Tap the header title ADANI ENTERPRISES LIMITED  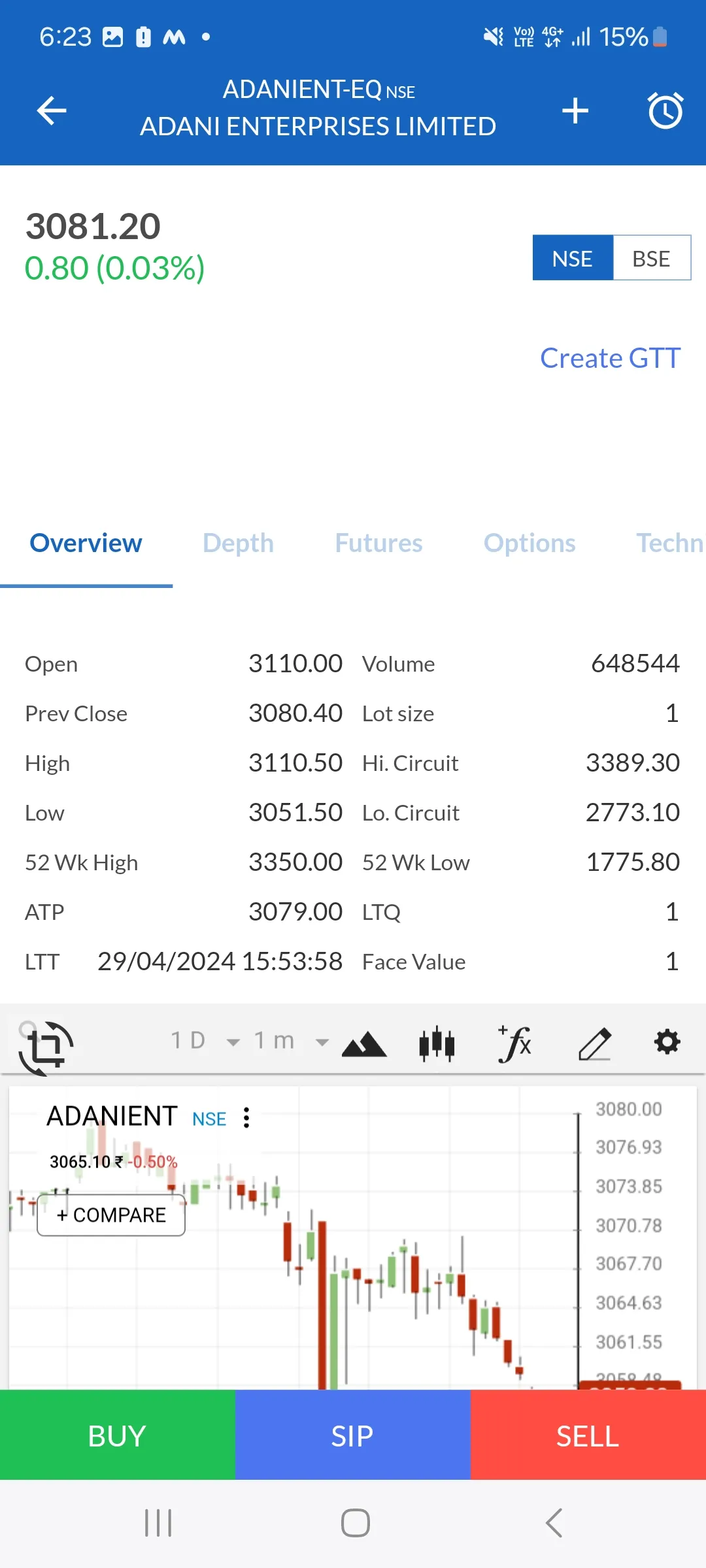[318, 127]
